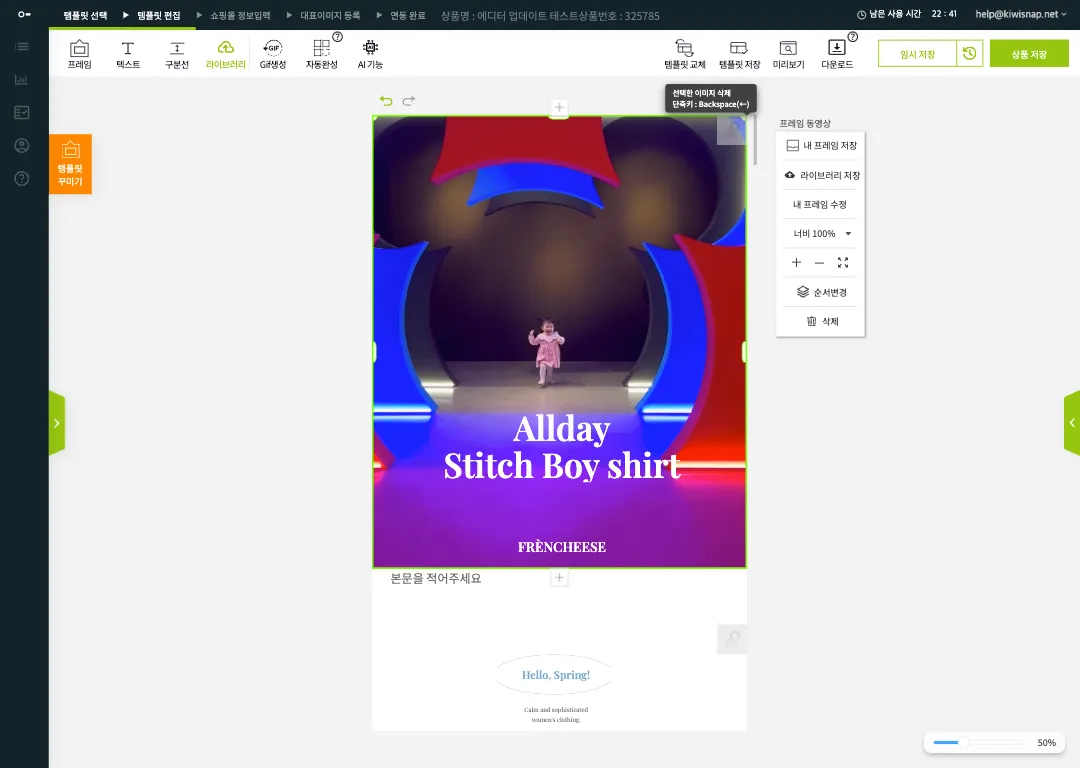The height and width of the screenshot is (768, 1080).
Task: Click 내 프레임 수정
Action: (x=820, y=205)
